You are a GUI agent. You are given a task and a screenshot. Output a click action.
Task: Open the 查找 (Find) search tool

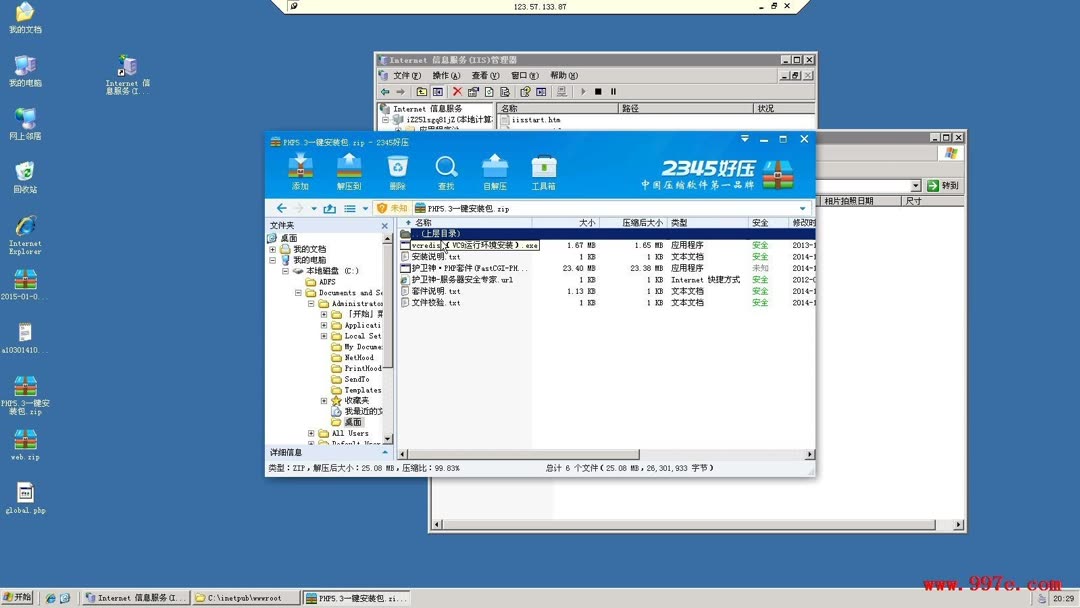(x=445, y=170)
